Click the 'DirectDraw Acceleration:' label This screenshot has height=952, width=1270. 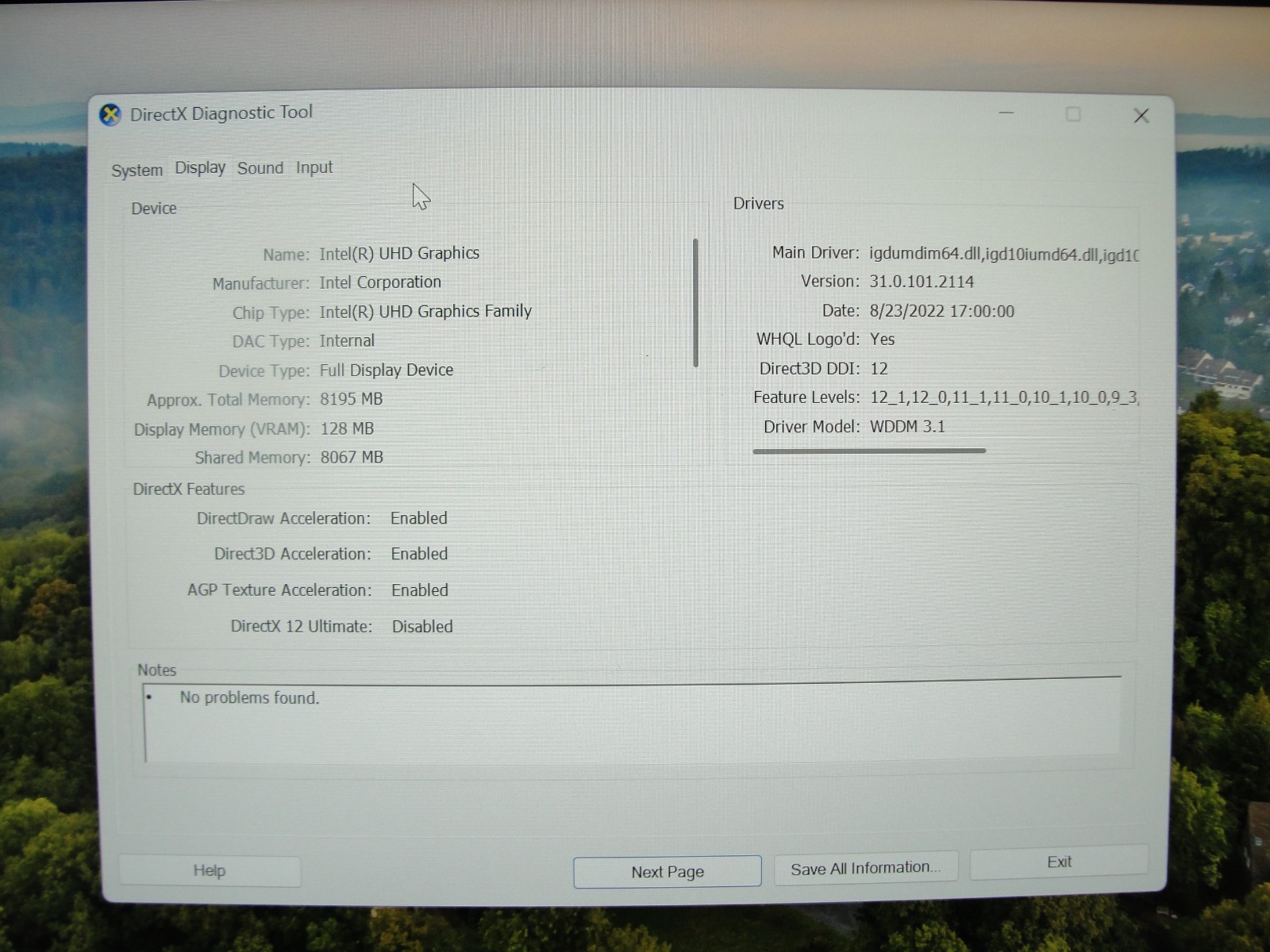(x=283, y=518)
